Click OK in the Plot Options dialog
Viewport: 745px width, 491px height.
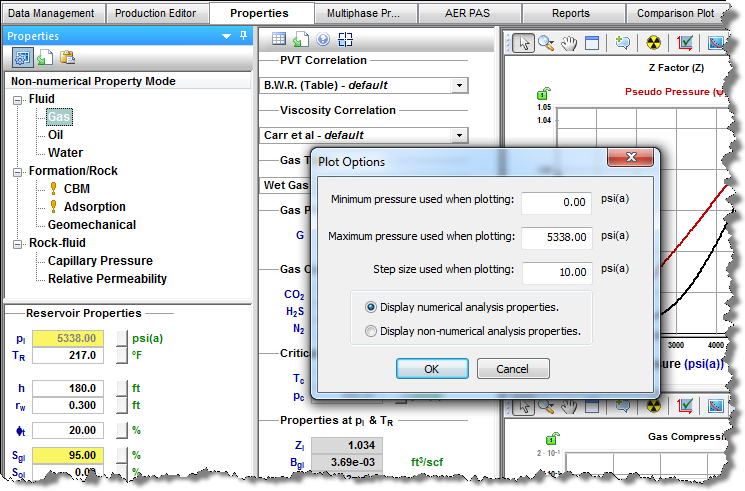[432, 369]
